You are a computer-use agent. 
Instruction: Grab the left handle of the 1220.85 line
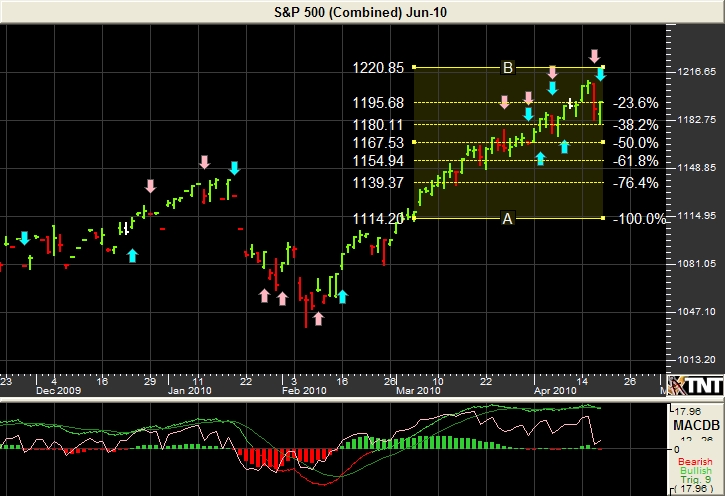pos(414,67)
